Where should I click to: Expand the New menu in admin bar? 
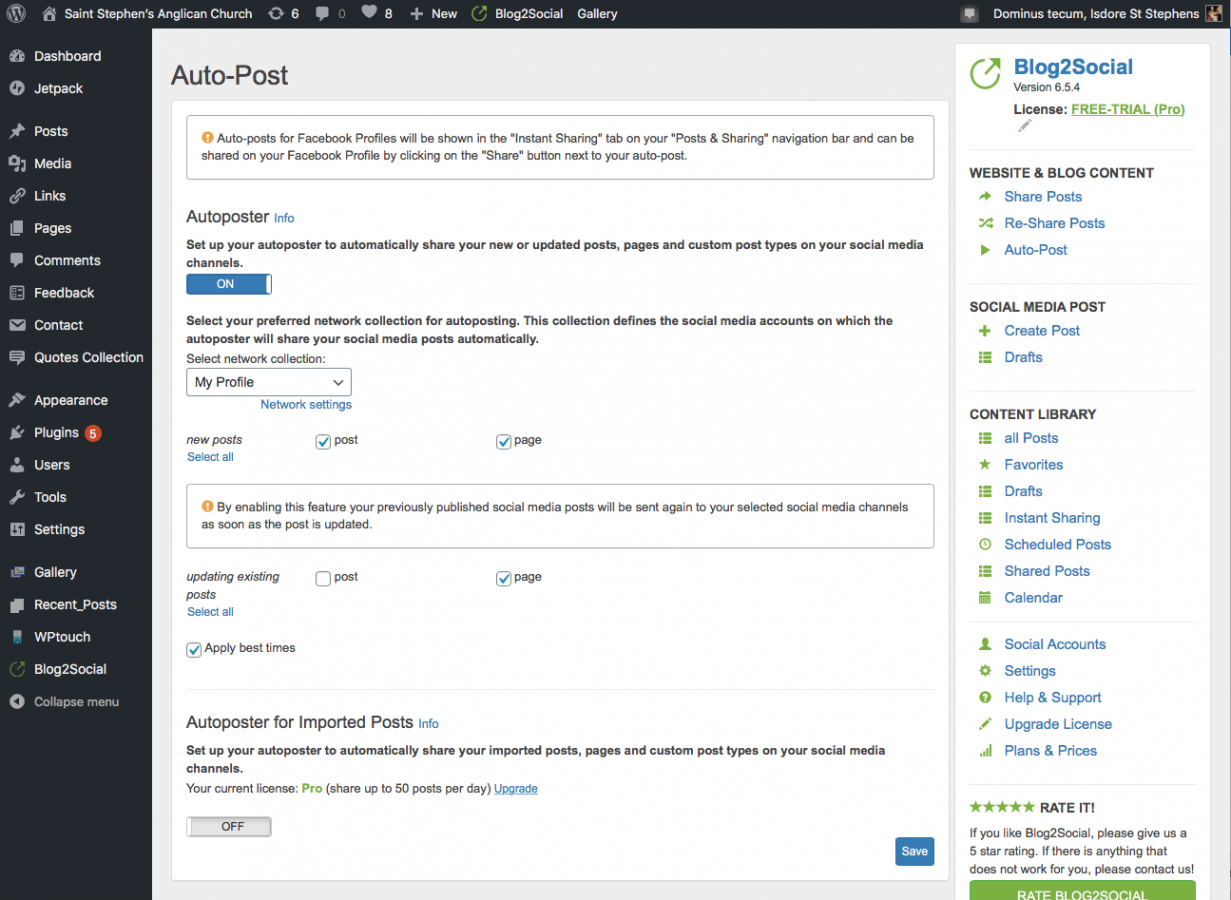click(433, 14)
